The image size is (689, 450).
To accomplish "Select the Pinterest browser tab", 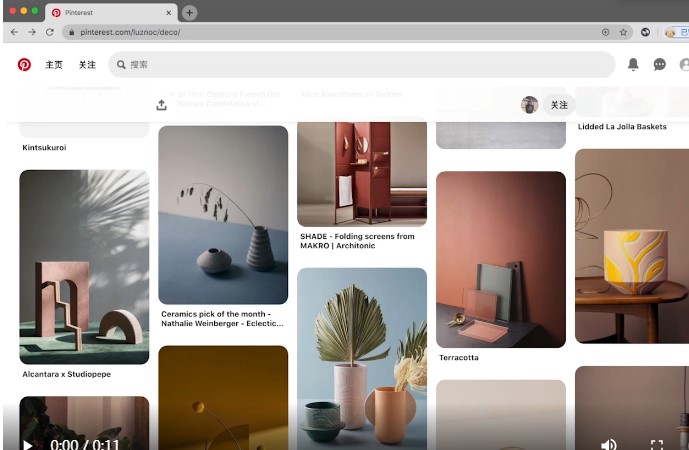I will point(112,13).
